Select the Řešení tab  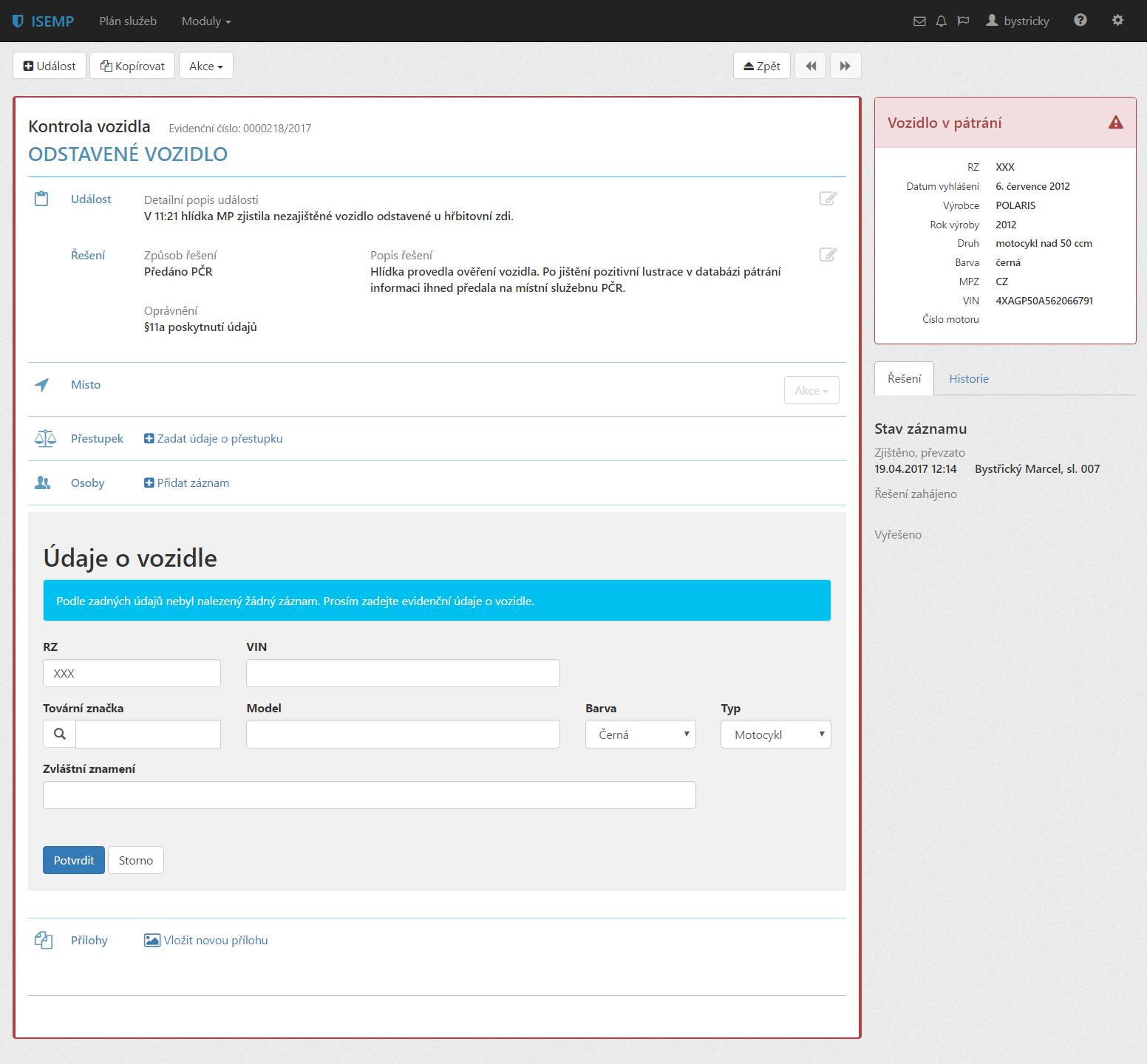[905, 378]
